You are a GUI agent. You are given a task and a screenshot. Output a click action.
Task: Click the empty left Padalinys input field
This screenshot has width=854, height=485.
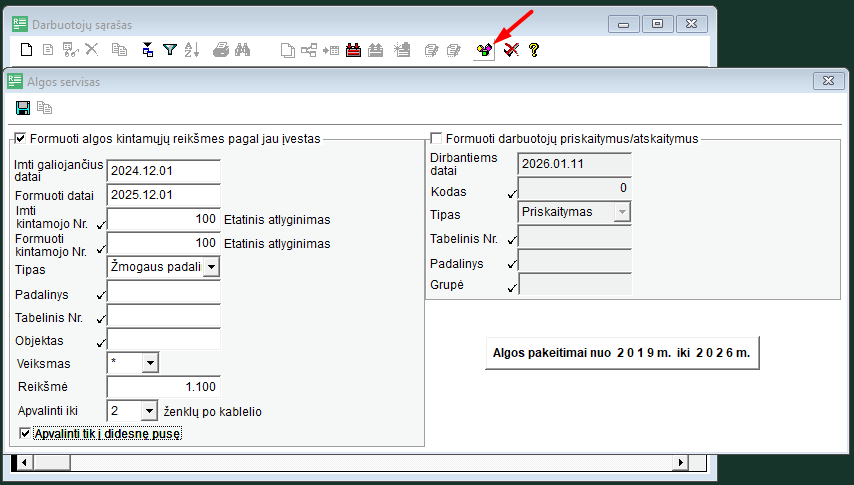tap(163, 291)
